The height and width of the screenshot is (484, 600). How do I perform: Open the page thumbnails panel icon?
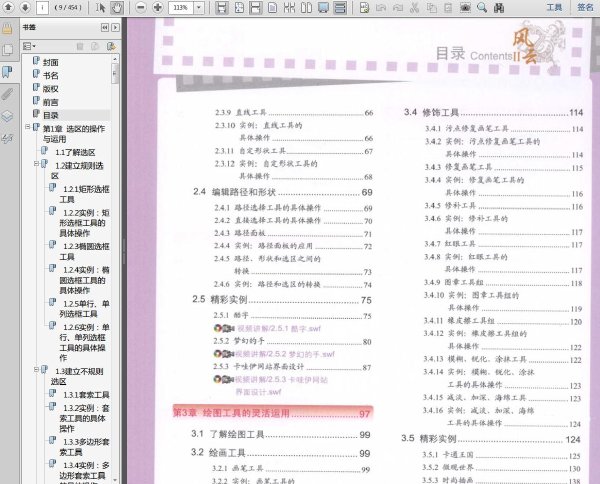[7, 50]
